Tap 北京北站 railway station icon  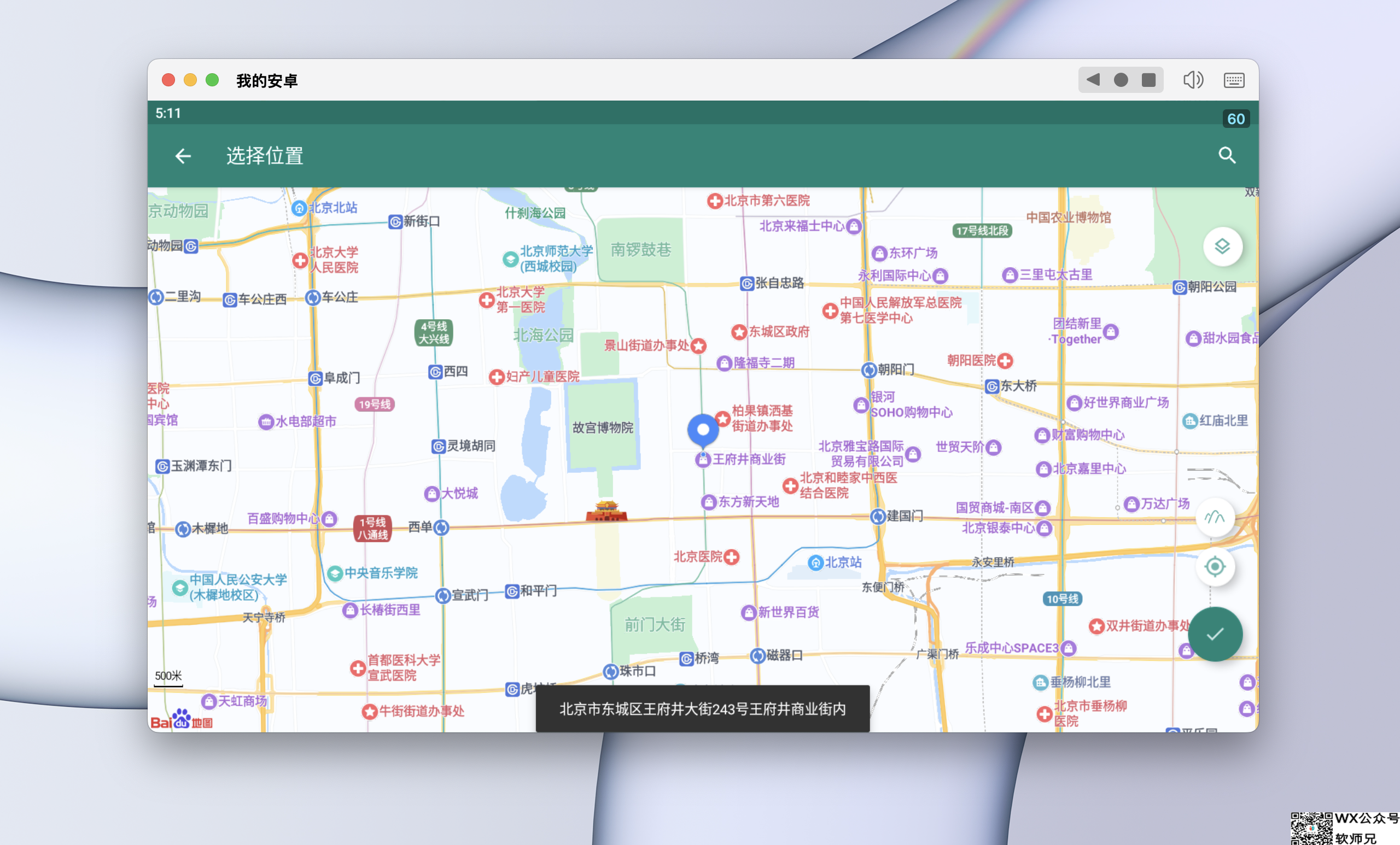[299, 208]
